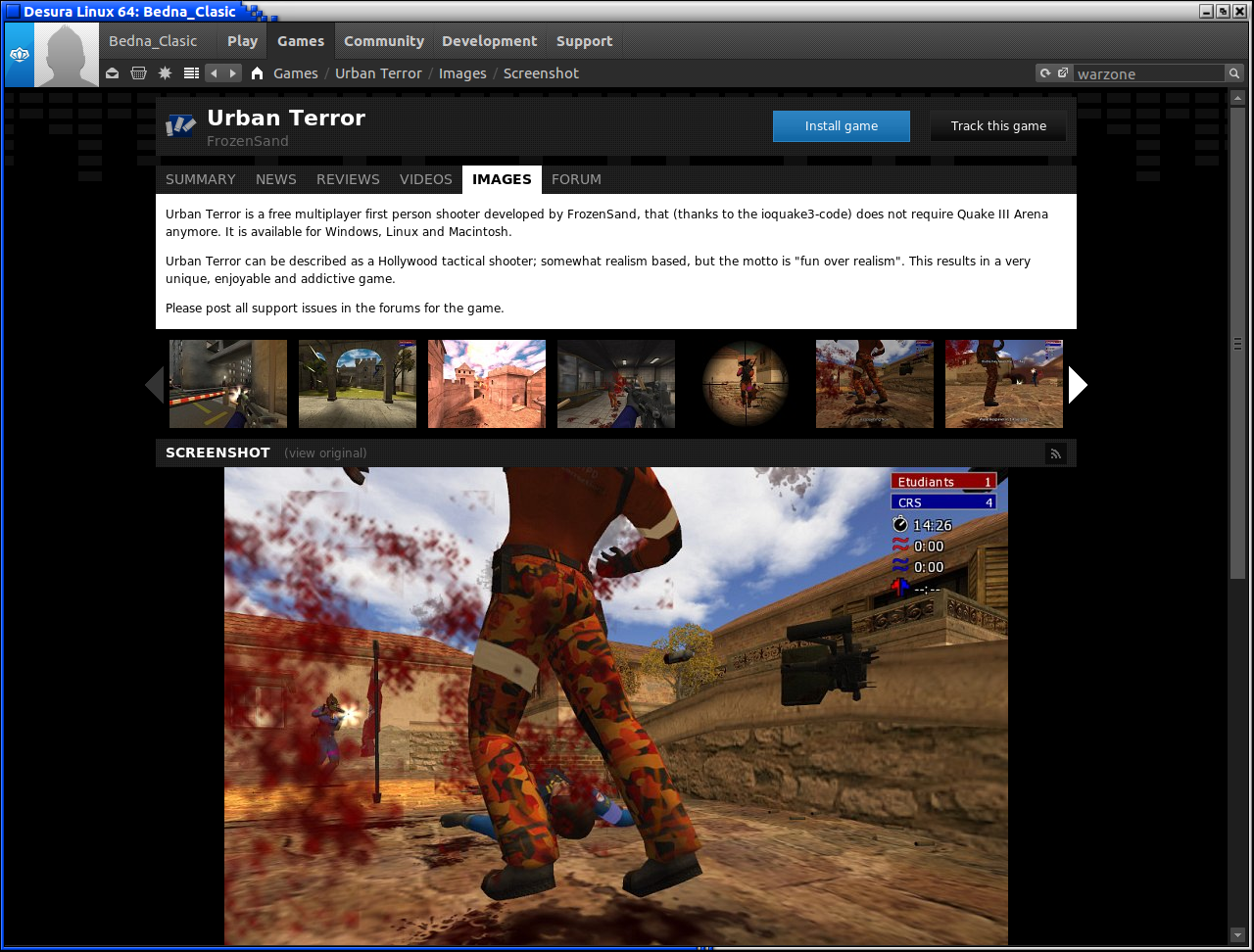Switch to the REVIEWS page tab

point(348,179)
